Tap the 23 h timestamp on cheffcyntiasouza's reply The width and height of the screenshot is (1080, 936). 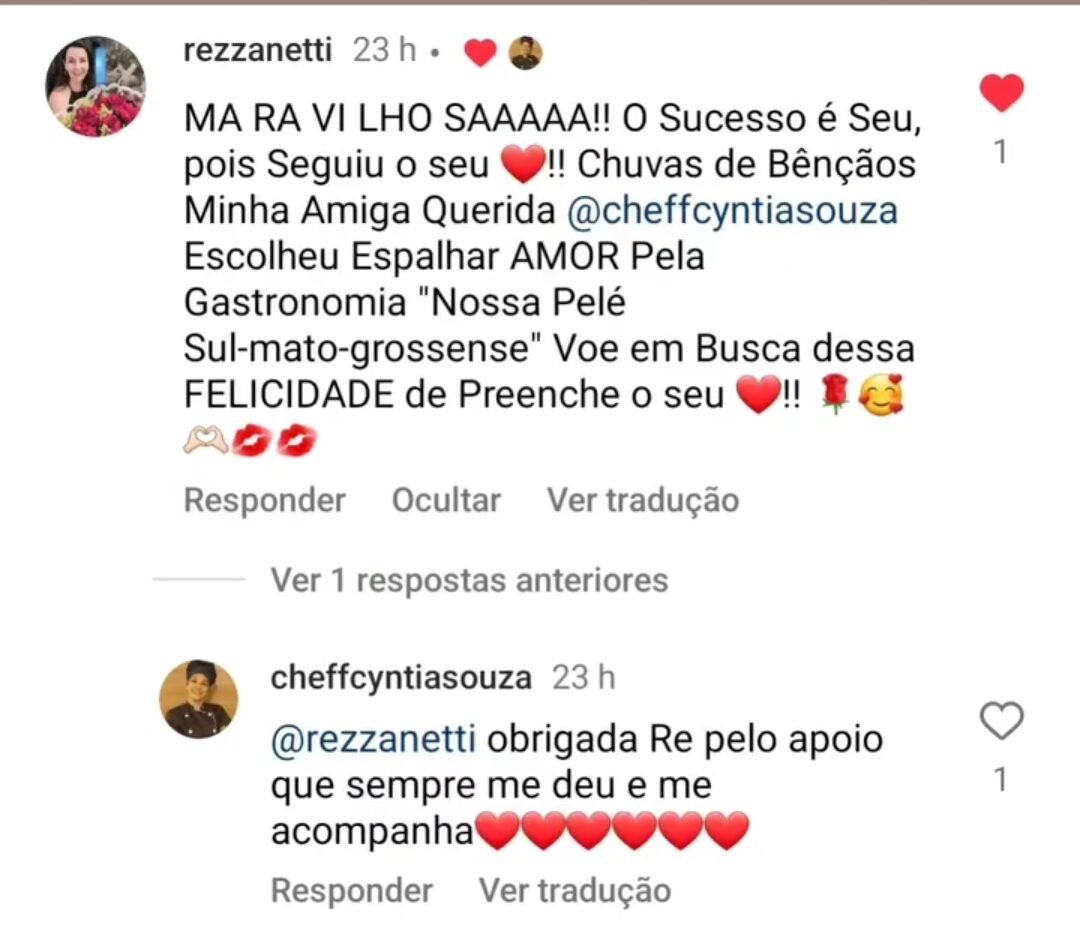[x=583, y=678]
